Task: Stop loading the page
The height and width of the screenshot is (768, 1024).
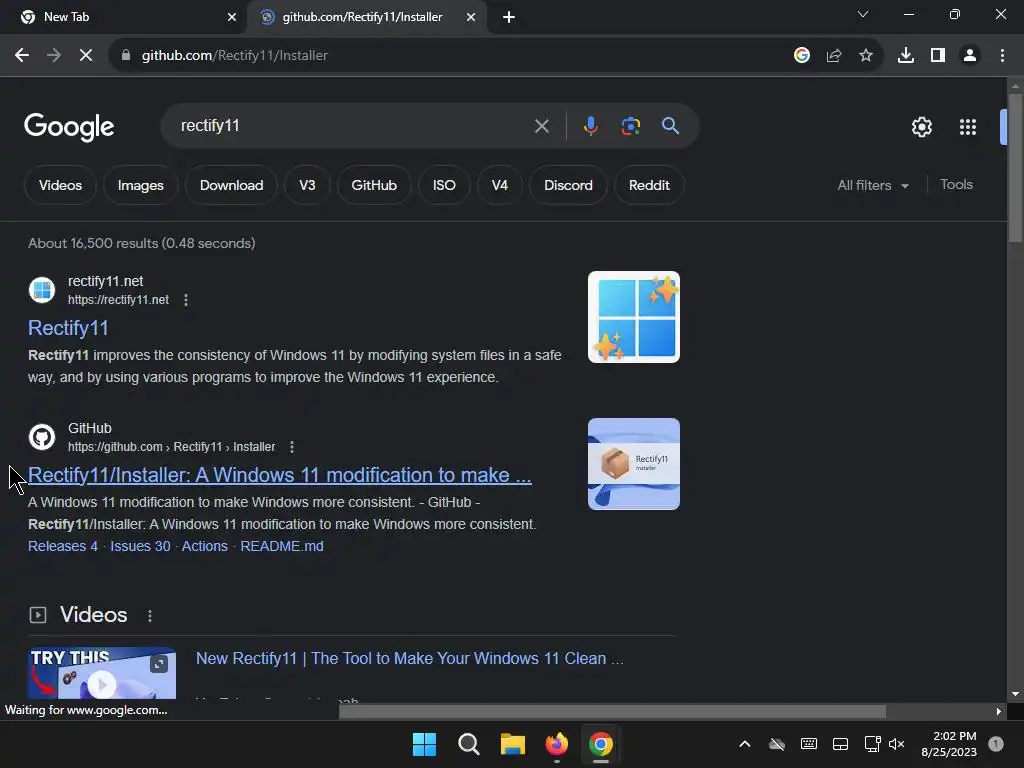Action: tap(86, 56)
